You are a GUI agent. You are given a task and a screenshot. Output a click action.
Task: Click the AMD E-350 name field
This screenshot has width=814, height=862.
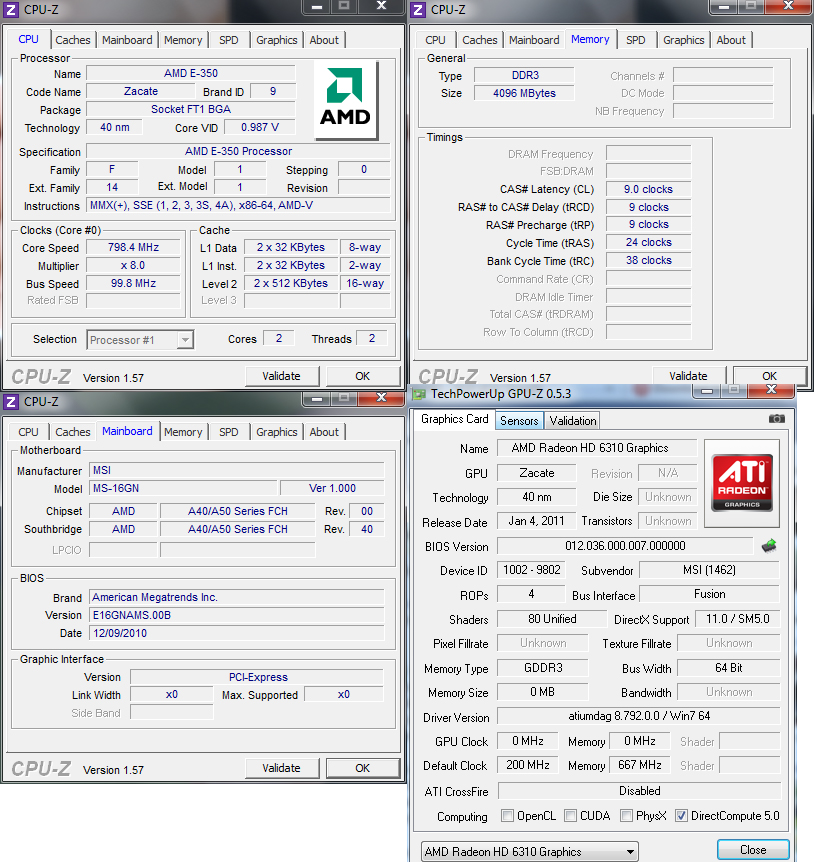point(191,73)
